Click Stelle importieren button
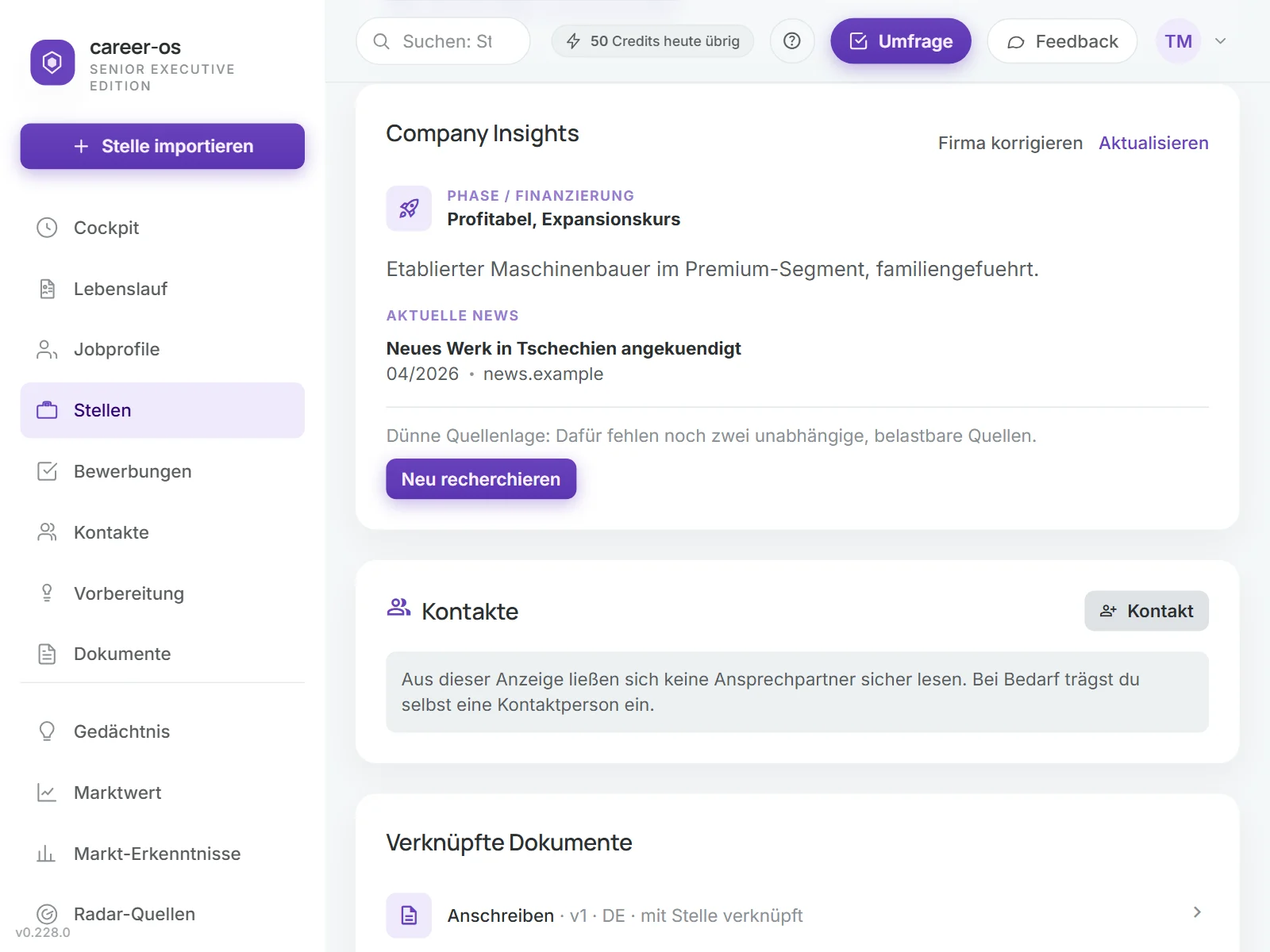 coord(163,146)
